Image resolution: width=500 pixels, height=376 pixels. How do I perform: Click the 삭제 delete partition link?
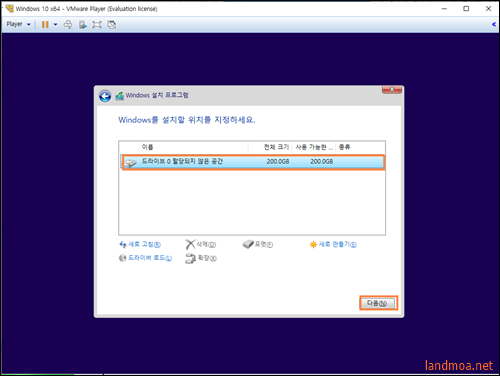[x=201, y=245]
